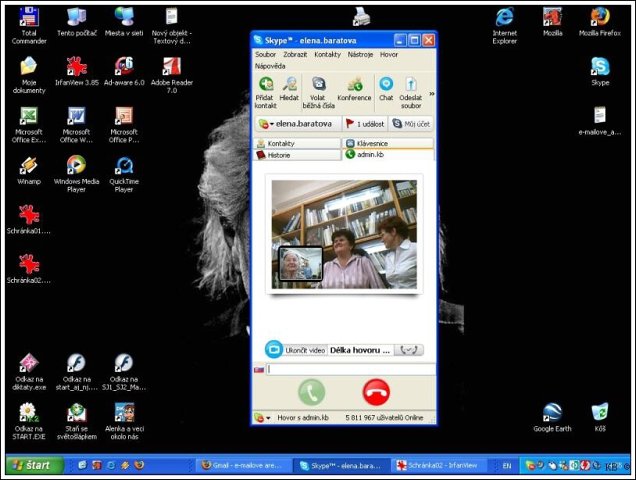Open the elena.baratova status dropdown
The width and height of the screenshot is (636, 480).
tap(298, 124)
